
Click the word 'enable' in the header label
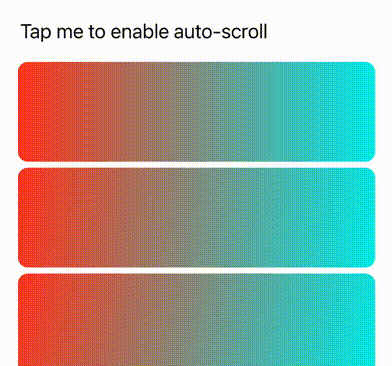click(x=140, y=32)
